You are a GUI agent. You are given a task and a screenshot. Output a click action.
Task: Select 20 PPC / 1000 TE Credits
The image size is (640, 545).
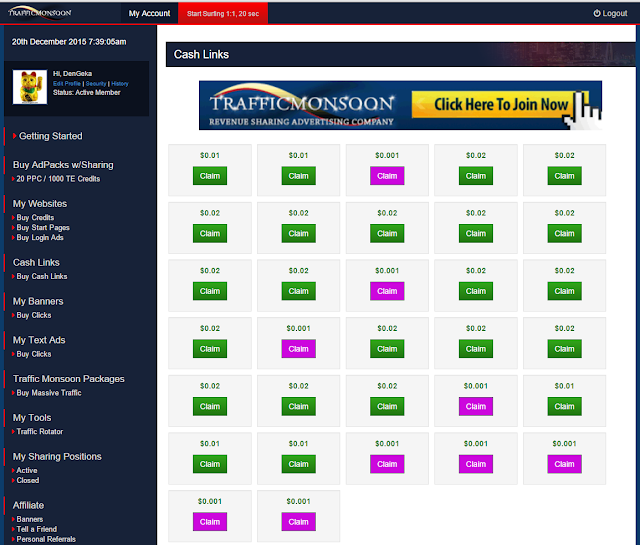point(58,179)
